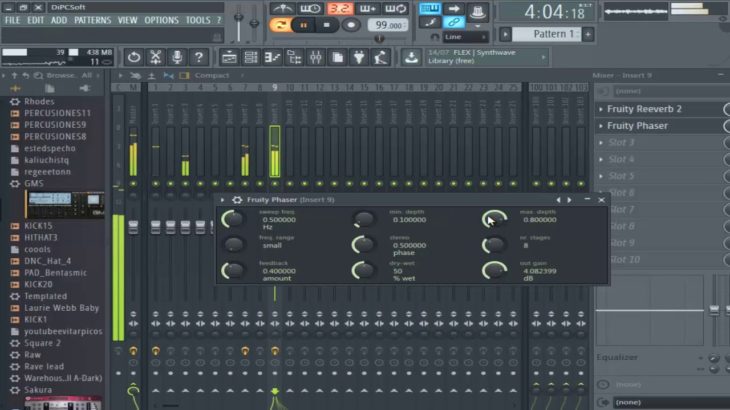Screen dimensions: 730x410
Task: Expand the Fruity Phaser slot arrow
Action: point(601,126)
